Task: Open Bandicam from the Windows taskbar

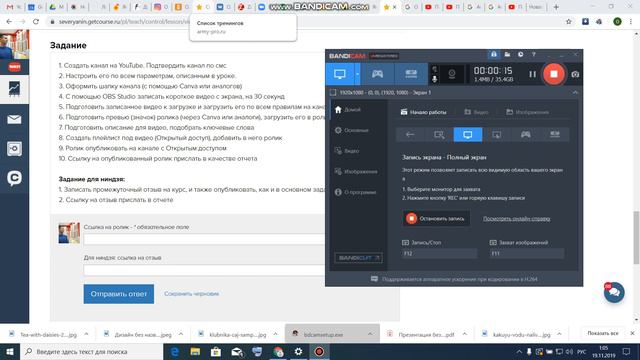Action: click(x=319, y=351)
